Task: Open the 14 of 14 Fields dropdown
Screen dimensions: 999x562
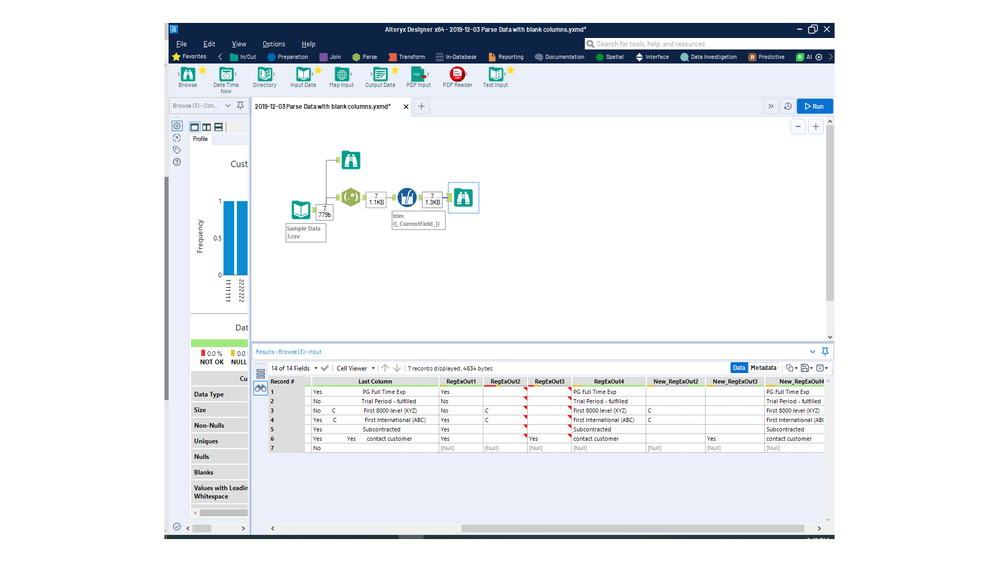Action: (294, 368)
